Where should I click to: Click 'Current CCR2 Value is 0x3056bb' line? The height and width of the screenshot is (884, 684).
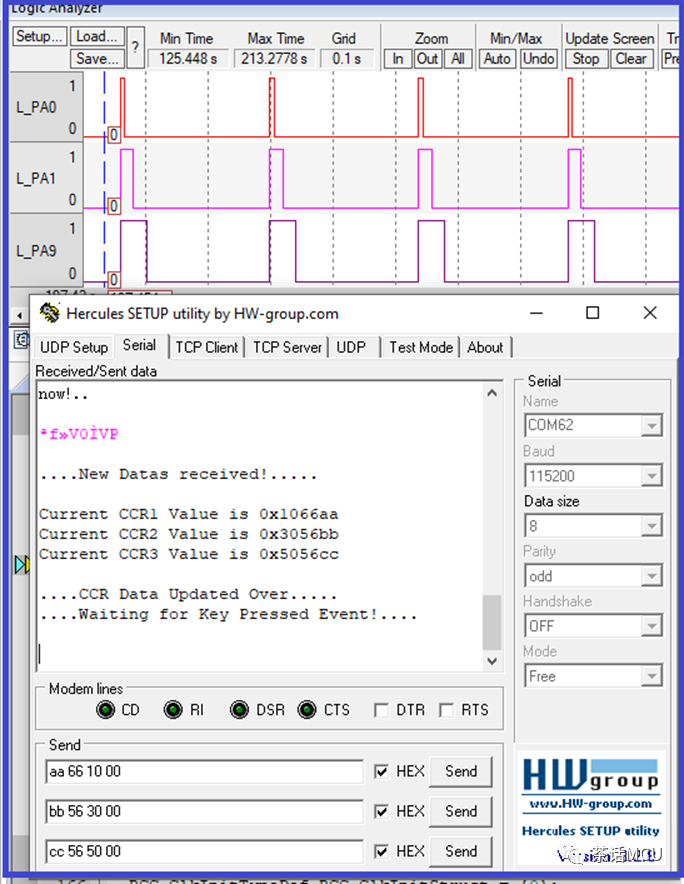coord(188,534)
